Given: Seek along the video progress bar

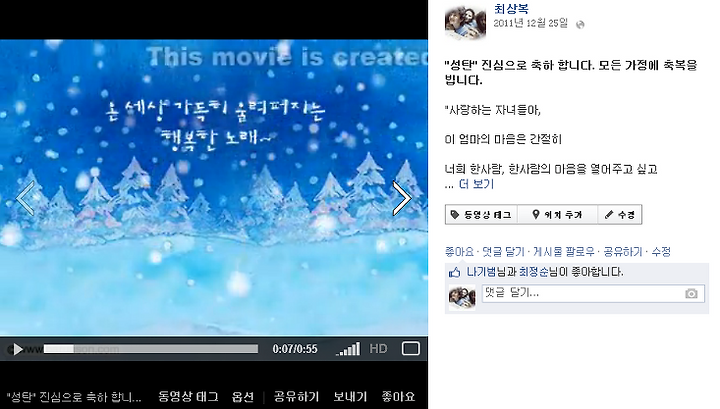Looking at the screenshot, I should point(151,349).
